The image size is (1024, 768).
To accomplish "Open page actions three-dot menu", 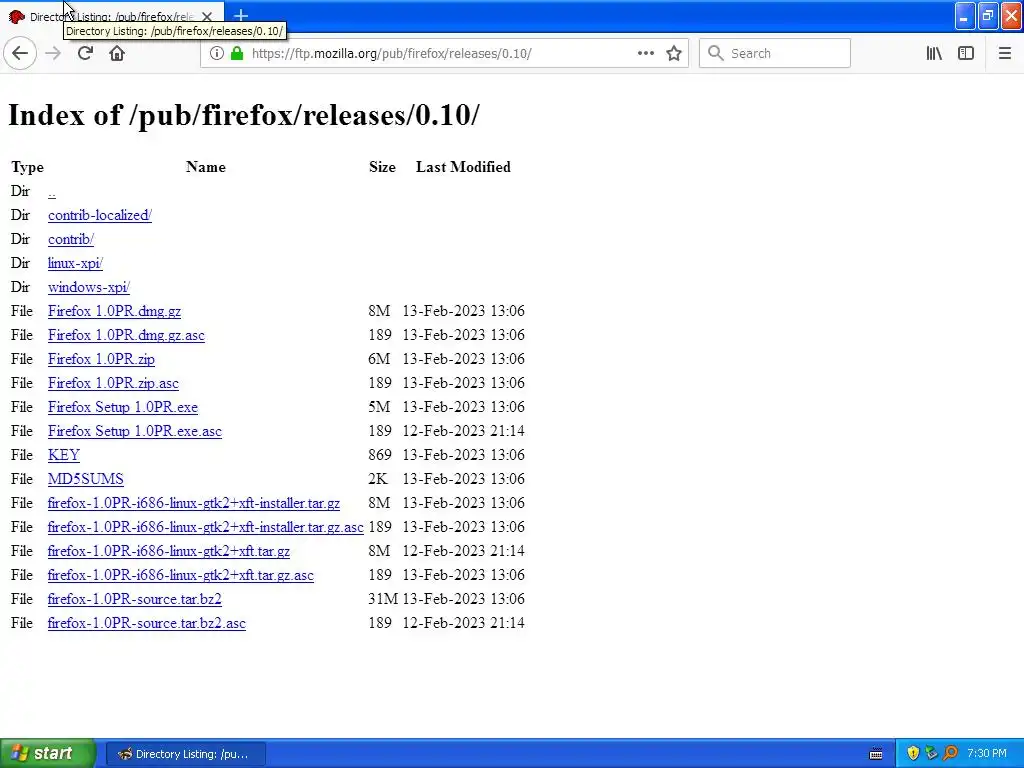I will pyautogui.click(x=645, y=53).
